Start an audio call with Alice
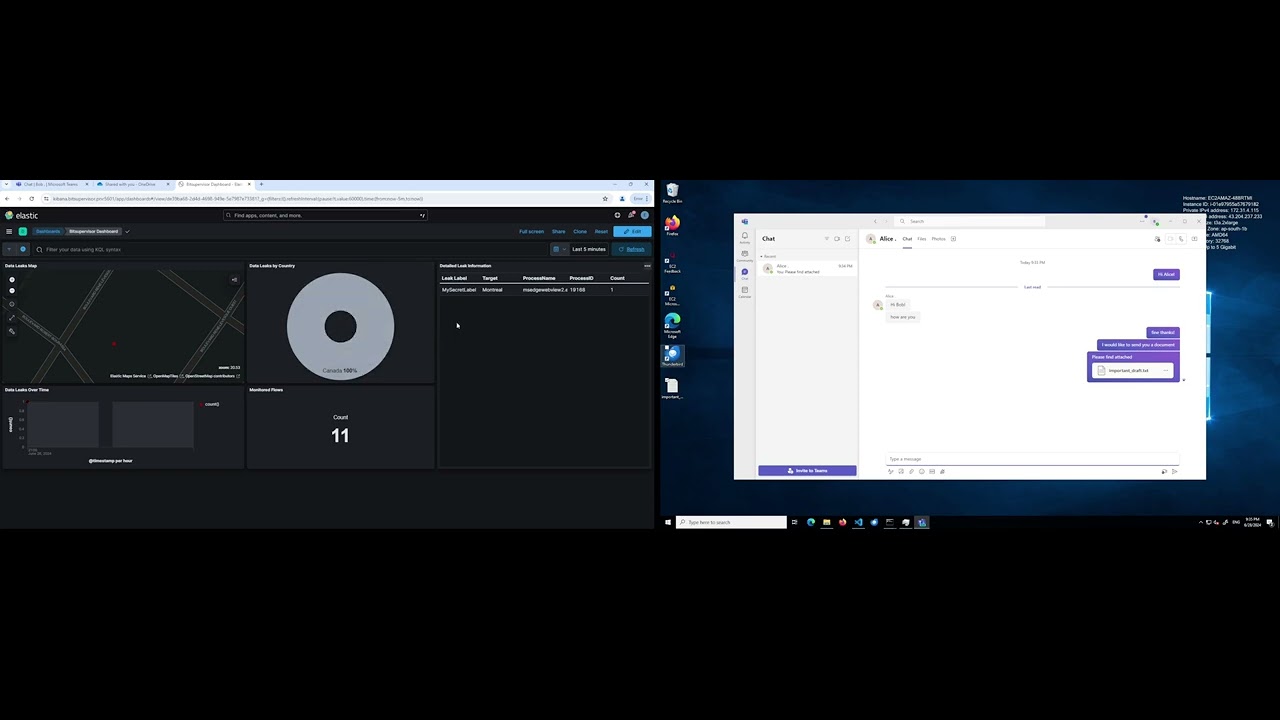 1181,239
